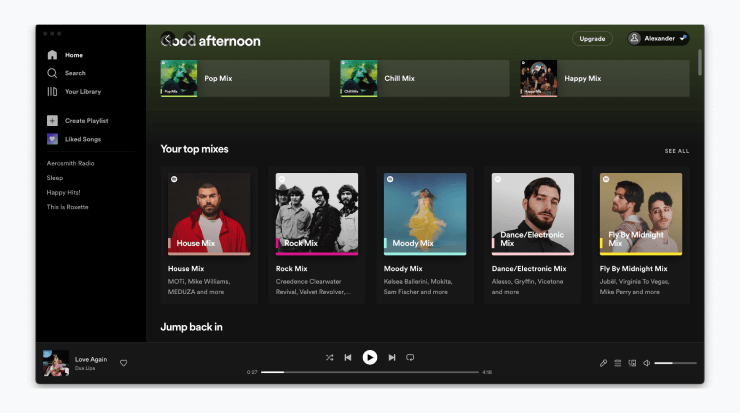Select Search in the sidebar
Viewport: 740px width, 413px height.
tap(76, 73)
